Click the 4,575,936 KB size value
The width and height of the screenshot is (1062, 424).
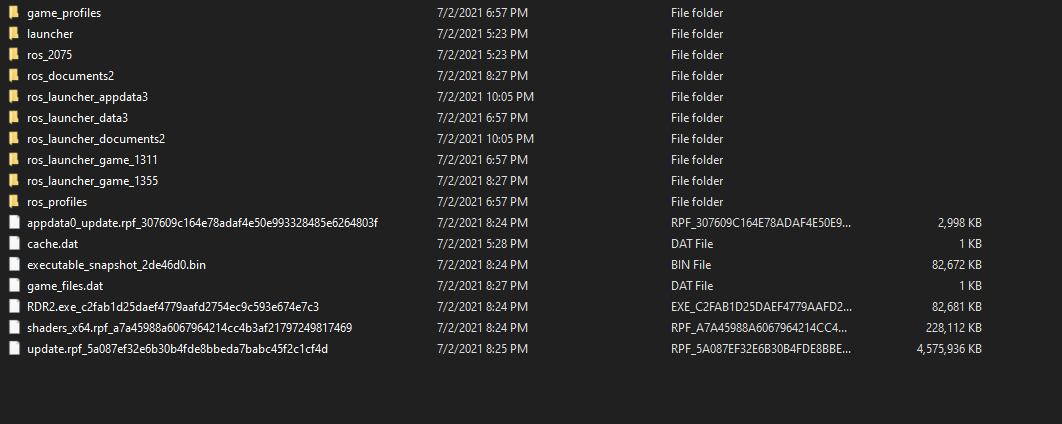click(939, 349)
